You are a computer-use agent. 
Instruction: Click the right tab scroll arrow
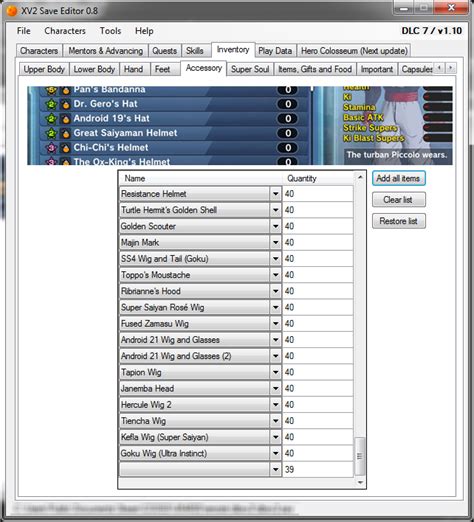pos(451,68)
